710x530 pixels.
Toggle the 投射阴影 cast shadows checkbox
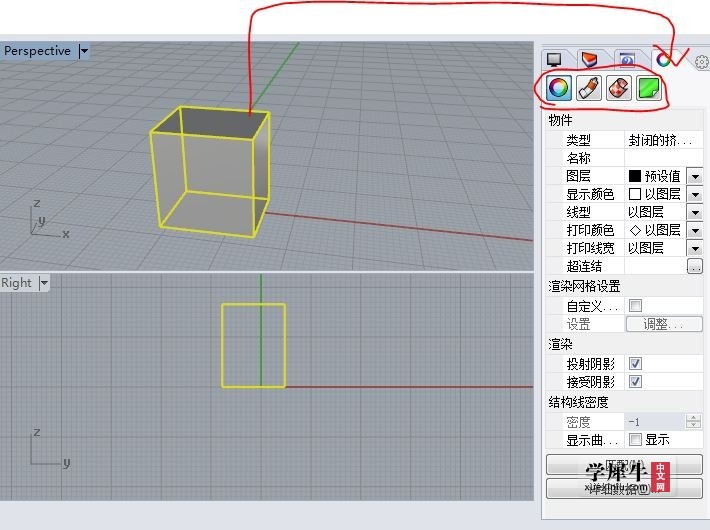[x=635, y=364]
